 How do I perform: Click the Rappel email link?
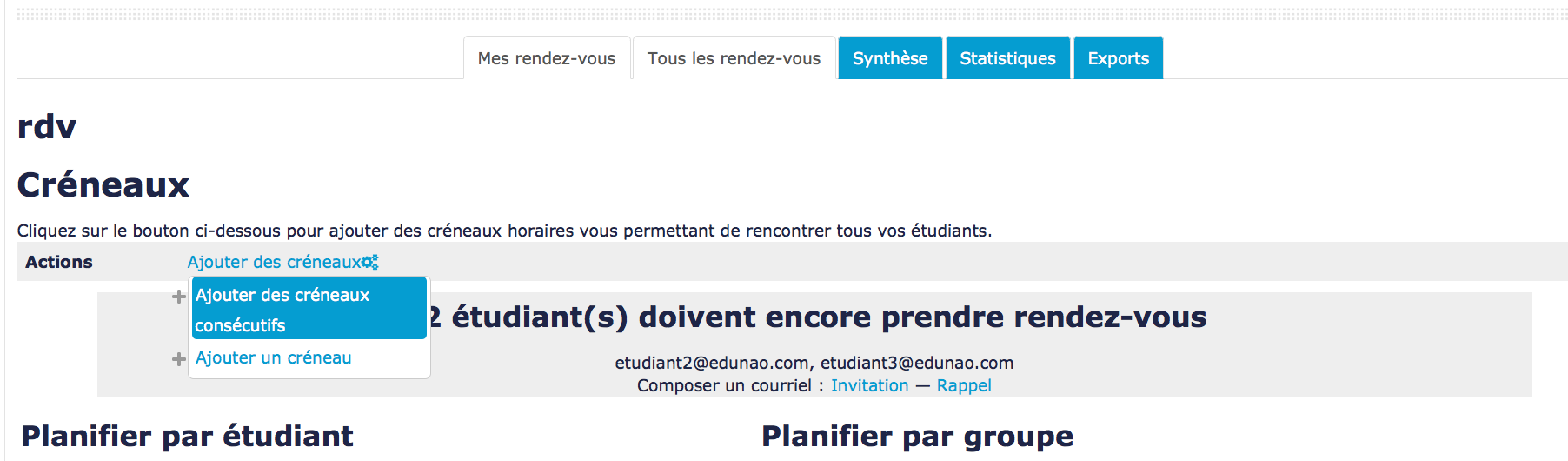(963, 385)
